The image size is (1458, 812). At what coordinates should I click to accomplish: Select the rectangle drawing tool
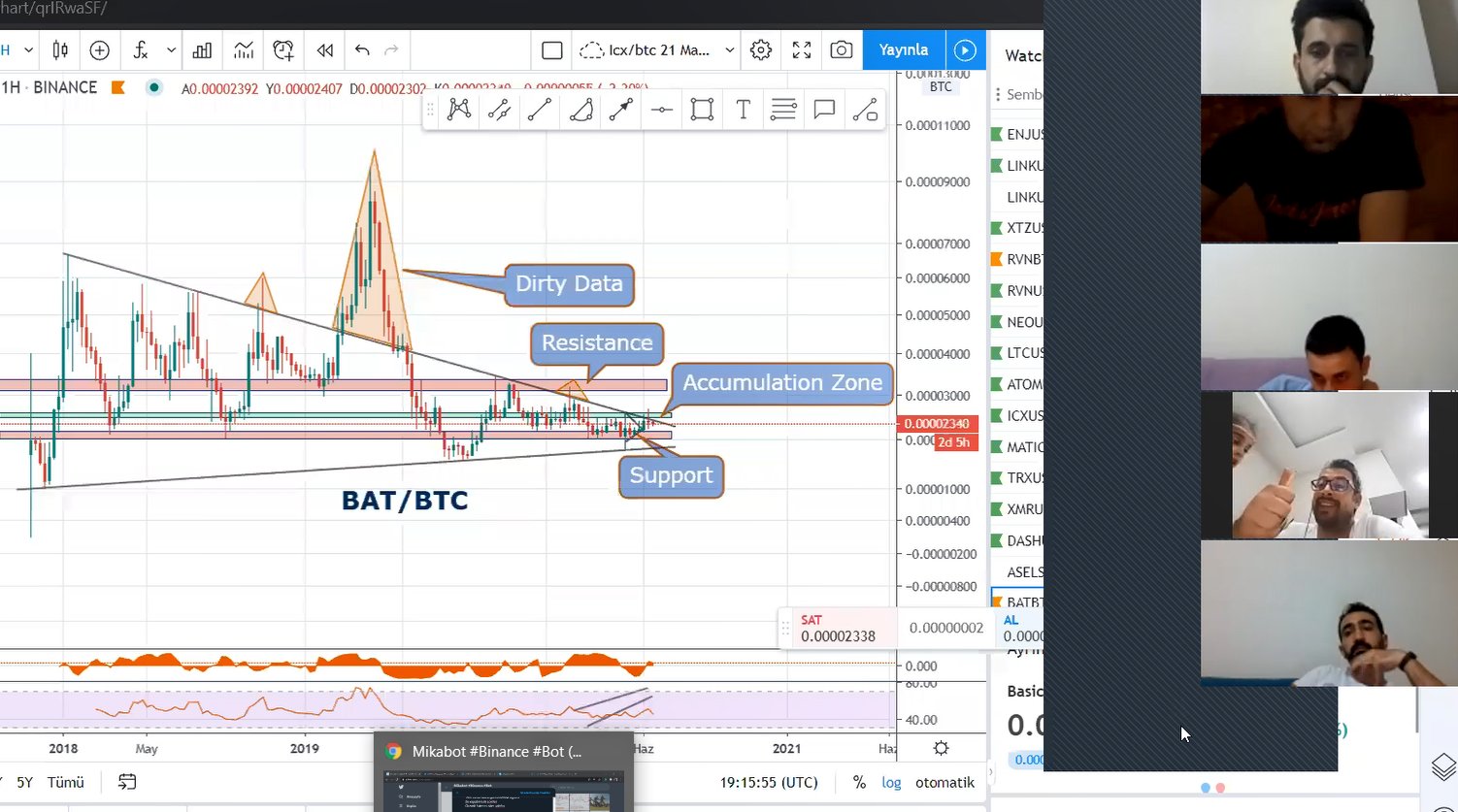(702, 110)
